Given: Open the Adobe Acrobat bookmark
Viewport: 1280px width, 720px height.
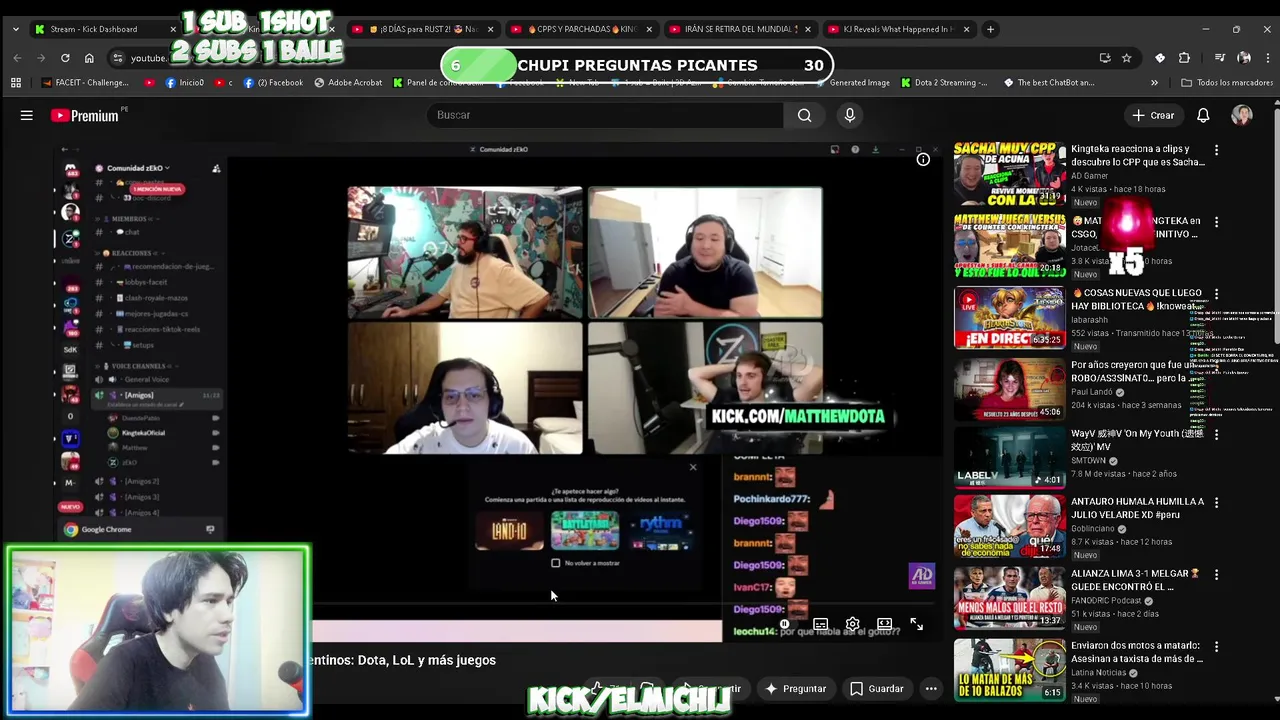Looking at the screenshot, I should coord(348,83).
